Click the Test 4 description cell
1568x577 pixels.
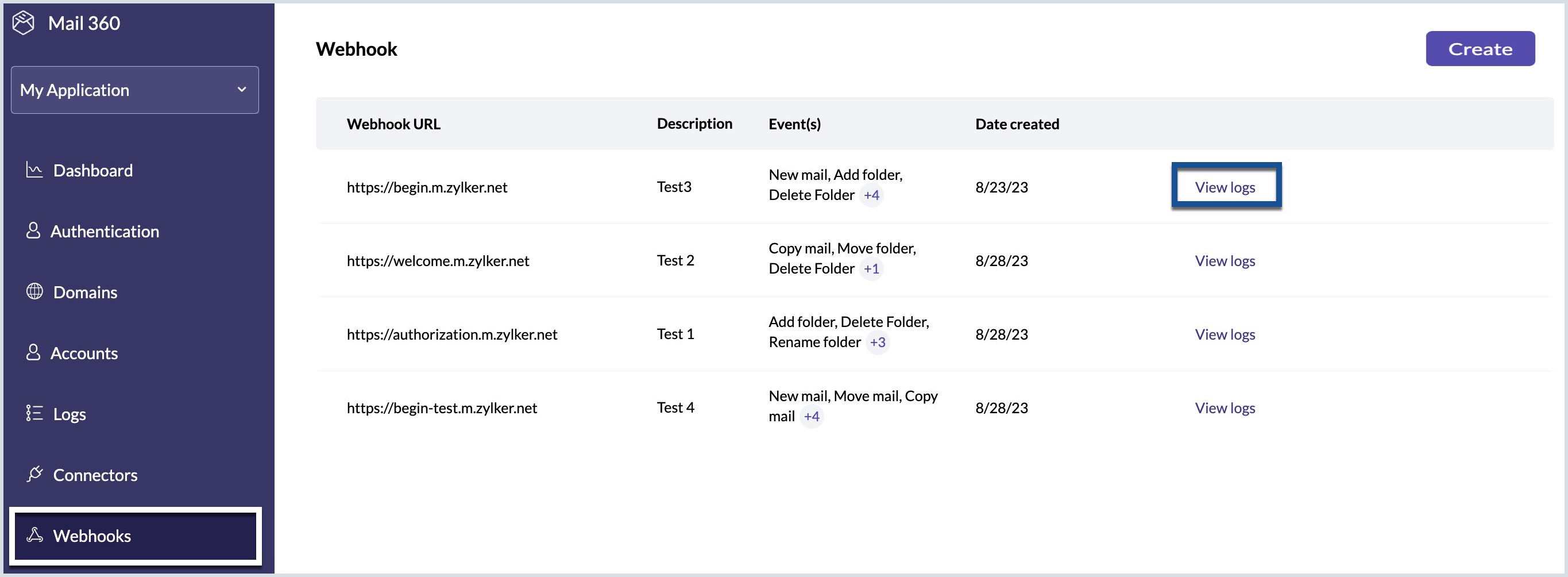click(675, 407)
